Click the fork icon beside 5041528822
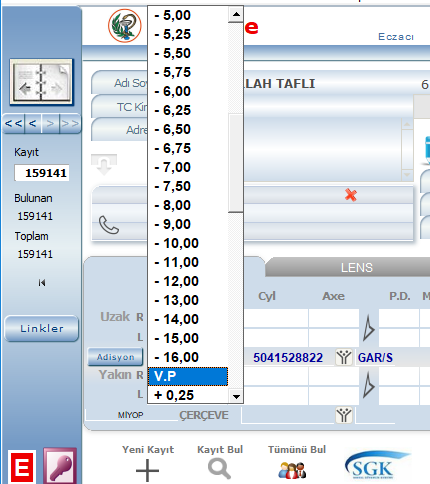Viewport: 430px width, 484px height. point(344,357)
